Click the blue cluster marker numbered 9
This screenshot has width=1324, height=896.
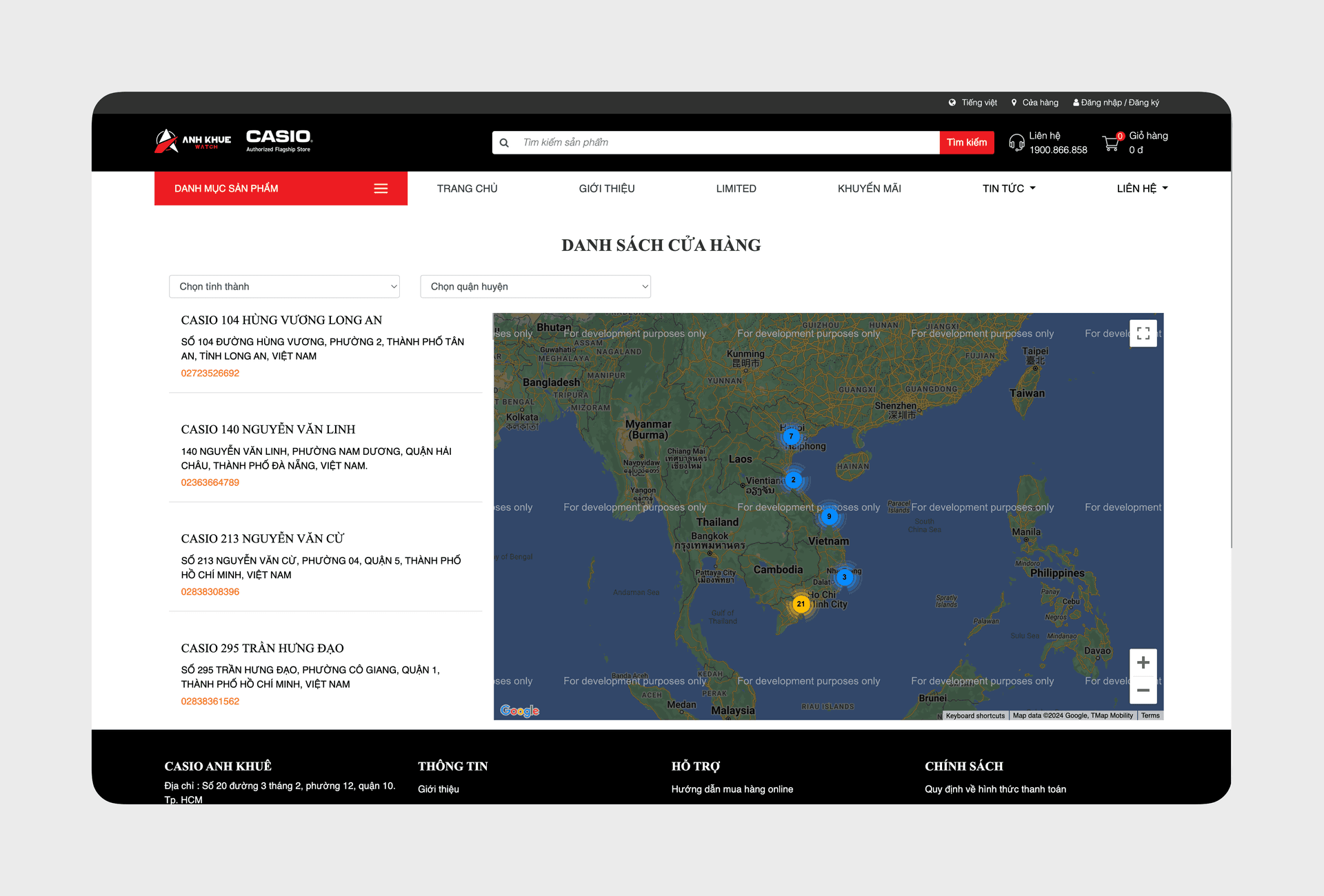pyautogui.click(x=829, y=516)
